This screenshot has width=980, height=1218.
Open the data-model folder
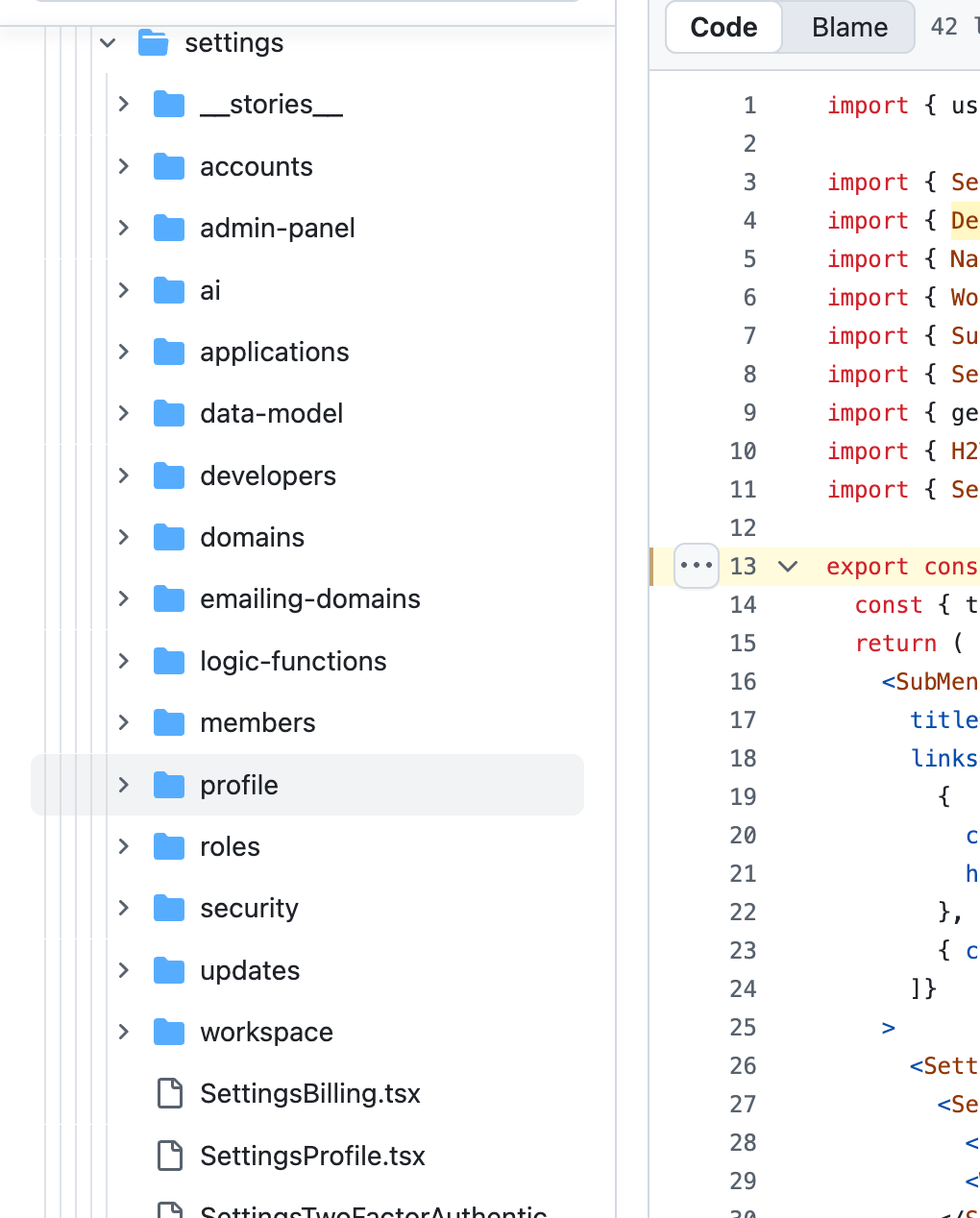272,413
